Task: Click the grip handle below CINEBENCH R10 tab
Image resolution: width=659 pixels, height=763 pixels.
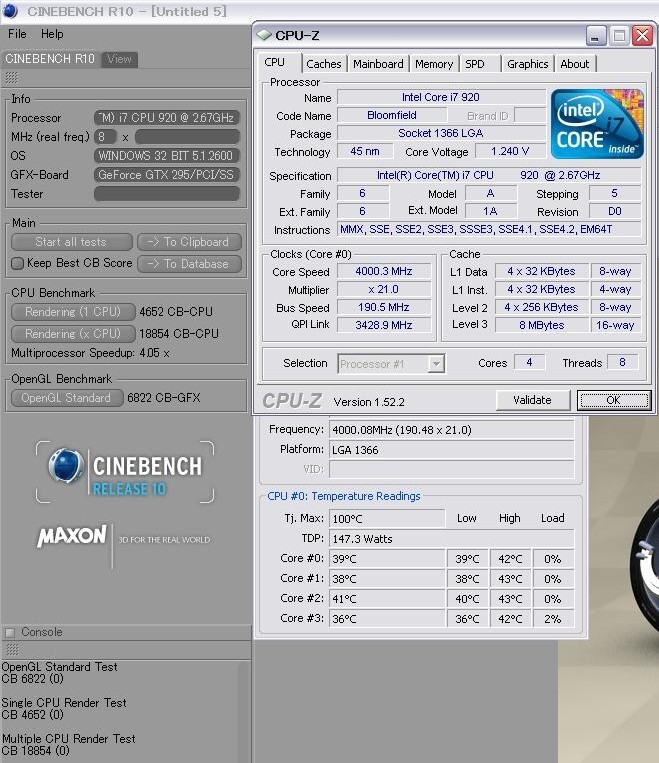Action: pyautogui.click(x=12, y=77)
